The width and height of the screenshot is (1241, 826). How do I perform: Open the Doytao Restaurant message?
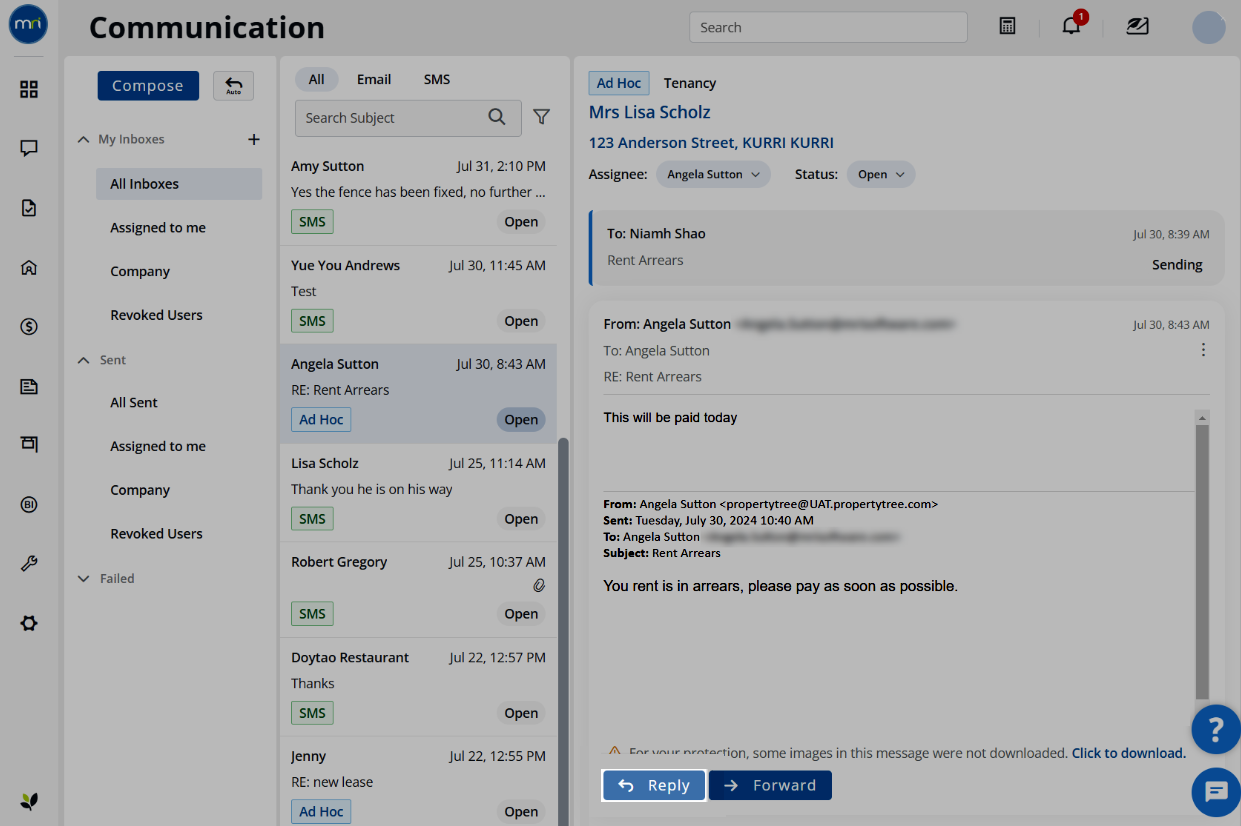tap(418, 687)
